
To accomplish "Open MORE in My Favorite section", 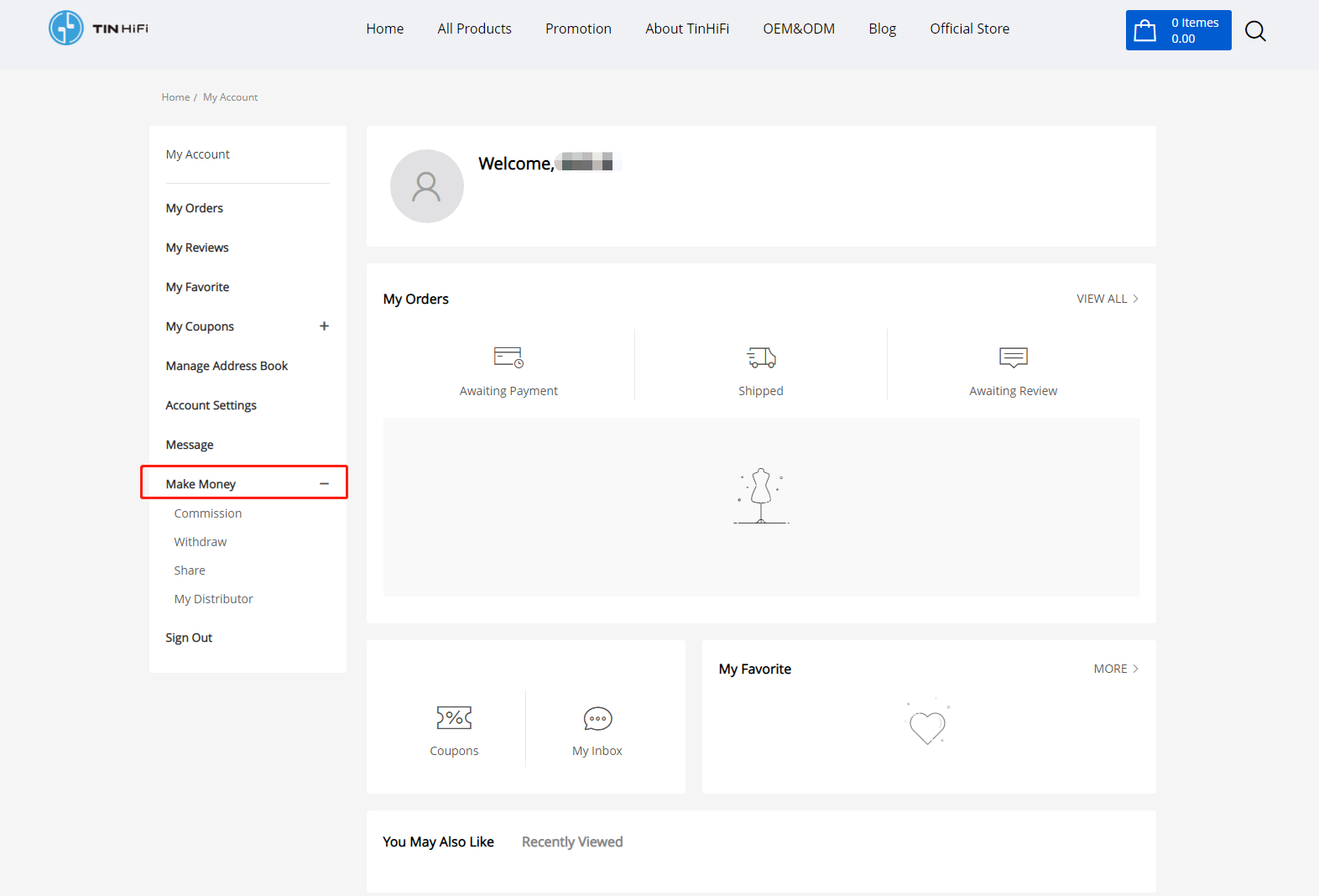I will pos(1115,669).
